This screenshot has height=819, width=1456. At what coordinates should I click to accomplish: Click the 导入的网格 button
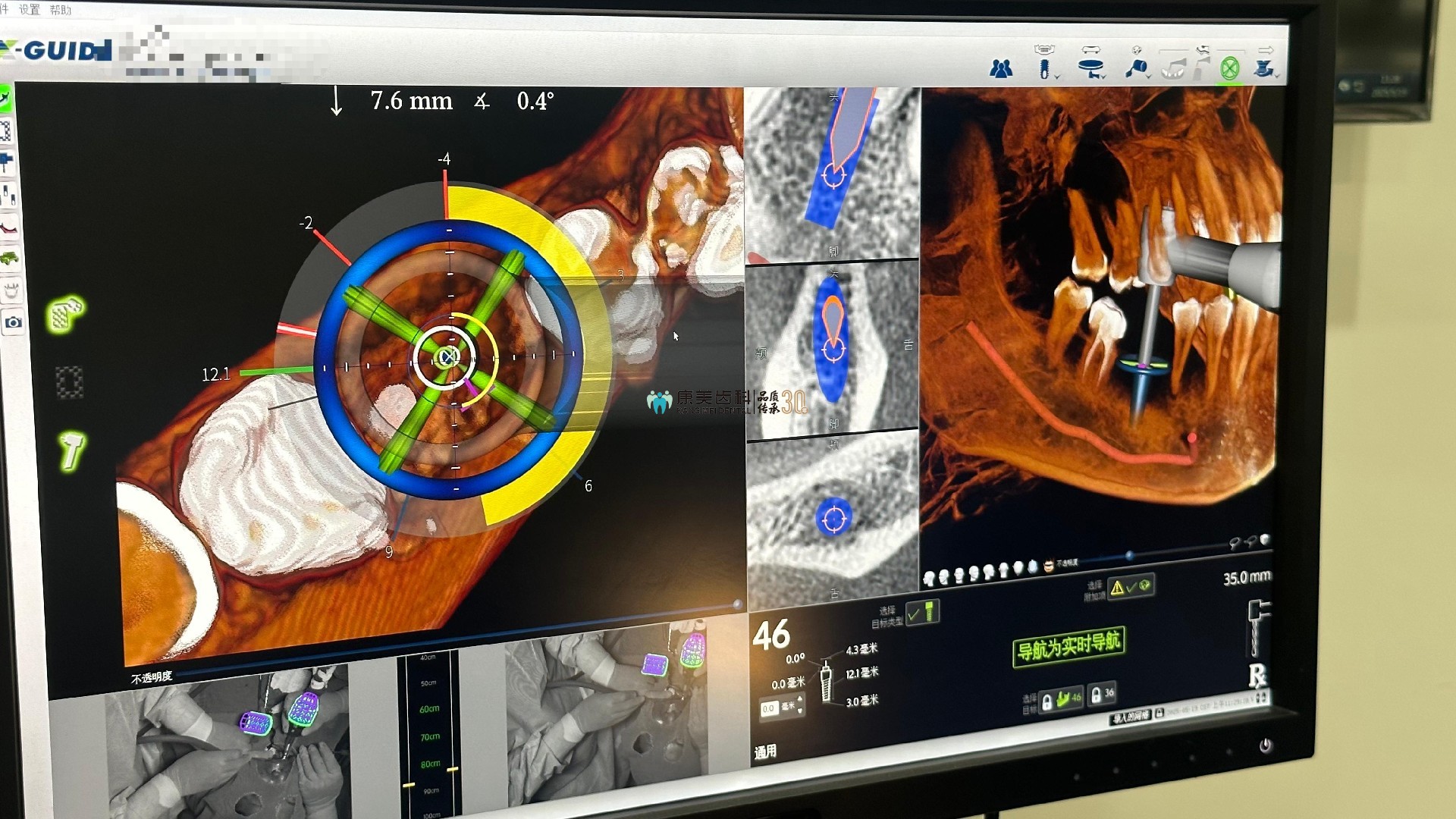tap(1131, 717)
